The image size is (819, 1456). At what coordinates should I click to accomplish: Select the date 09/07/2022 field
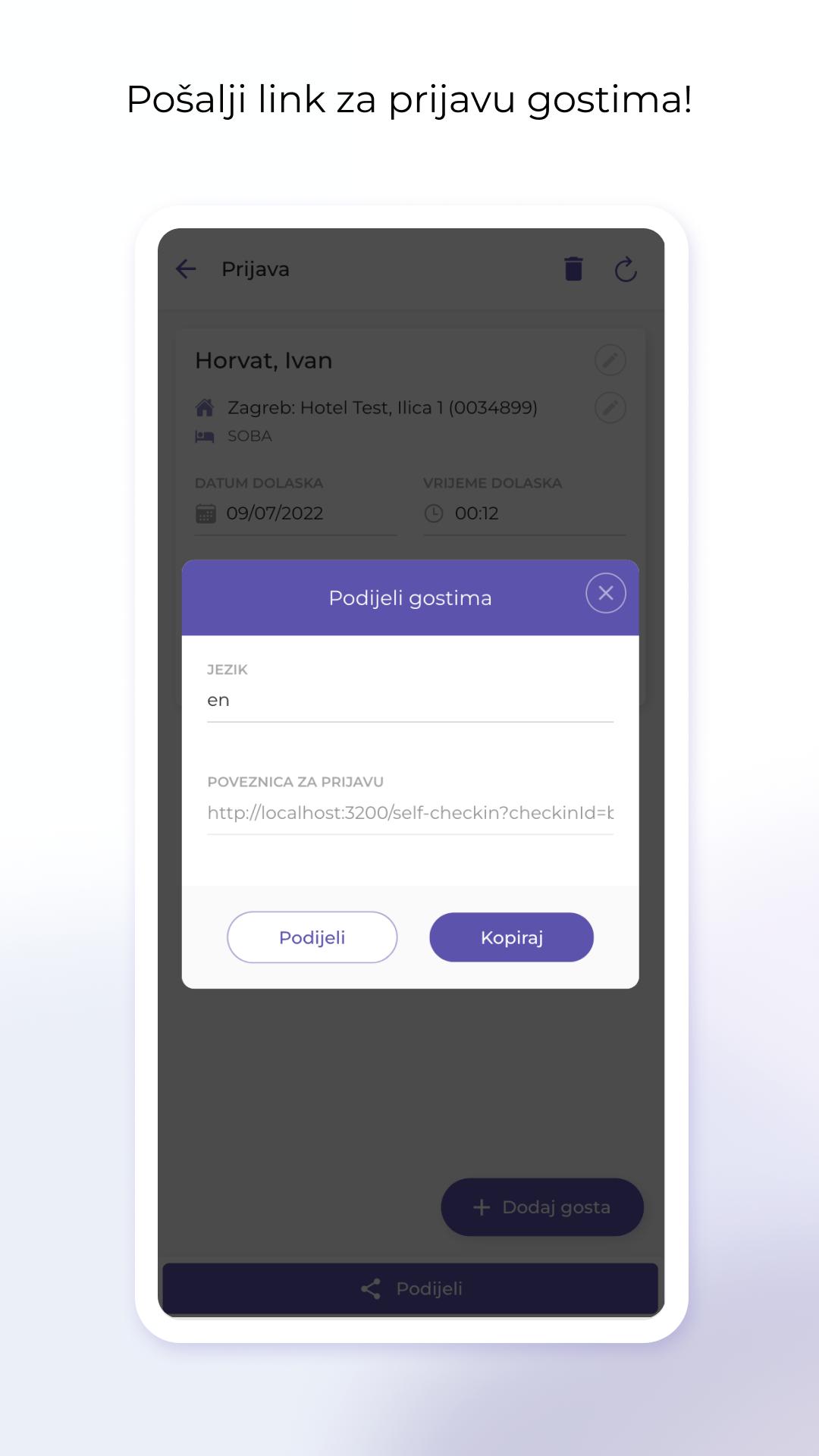[296, 513]
